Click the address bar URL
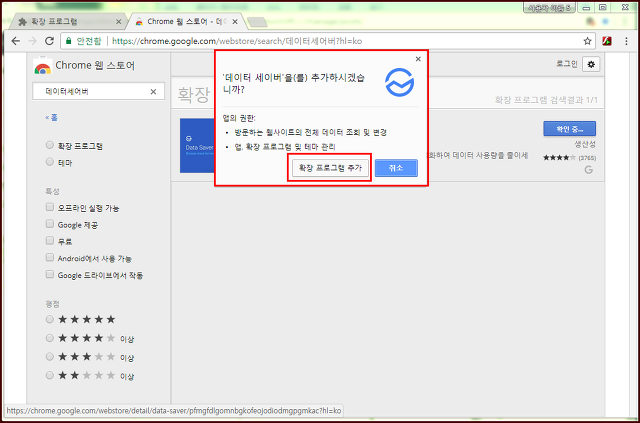The height and width of the screenshot is (423, 640). pyautogui.click(x=237, y=41)
